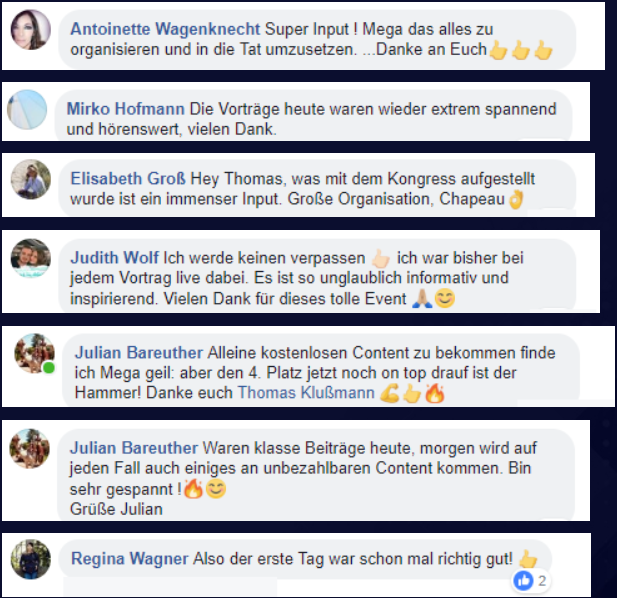Click avatar beside 'Waren klasse Beiträge' comment

pyautogui.click(x=30, y=448)
